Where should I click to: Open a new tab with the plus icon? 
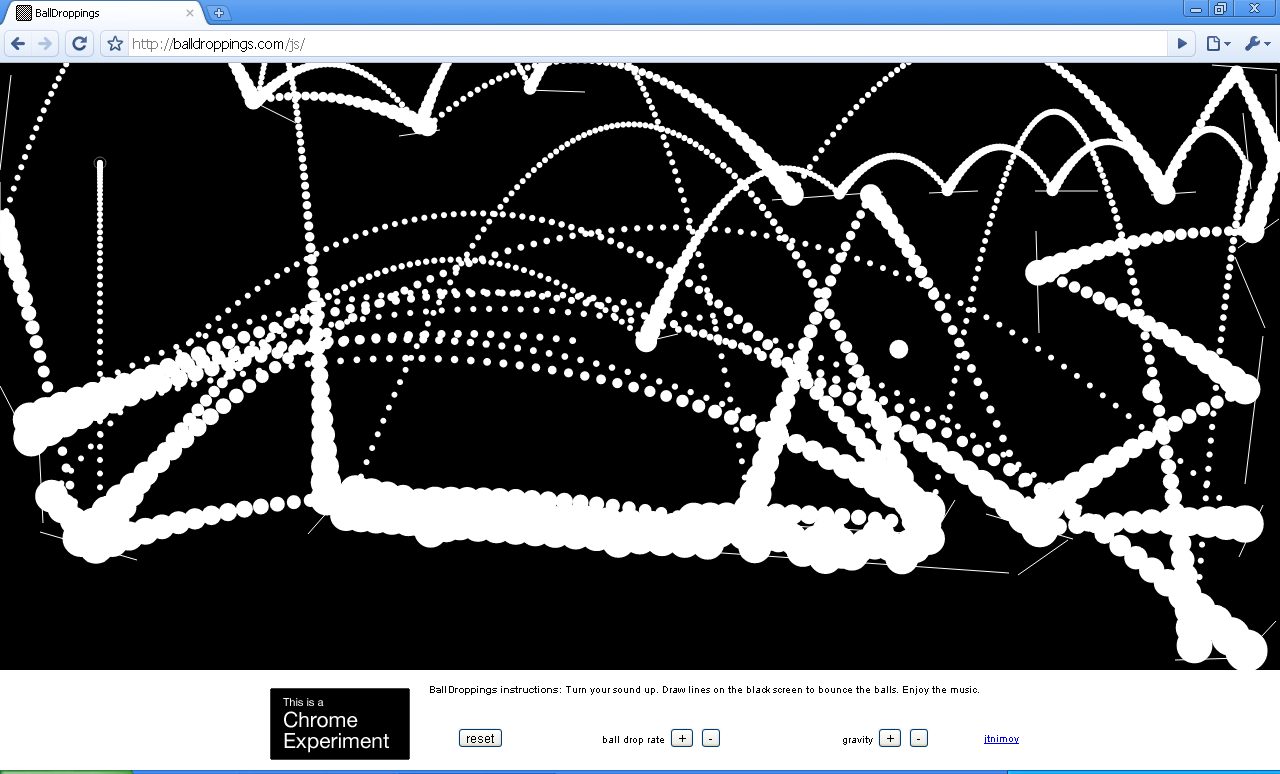coord(220,13)
